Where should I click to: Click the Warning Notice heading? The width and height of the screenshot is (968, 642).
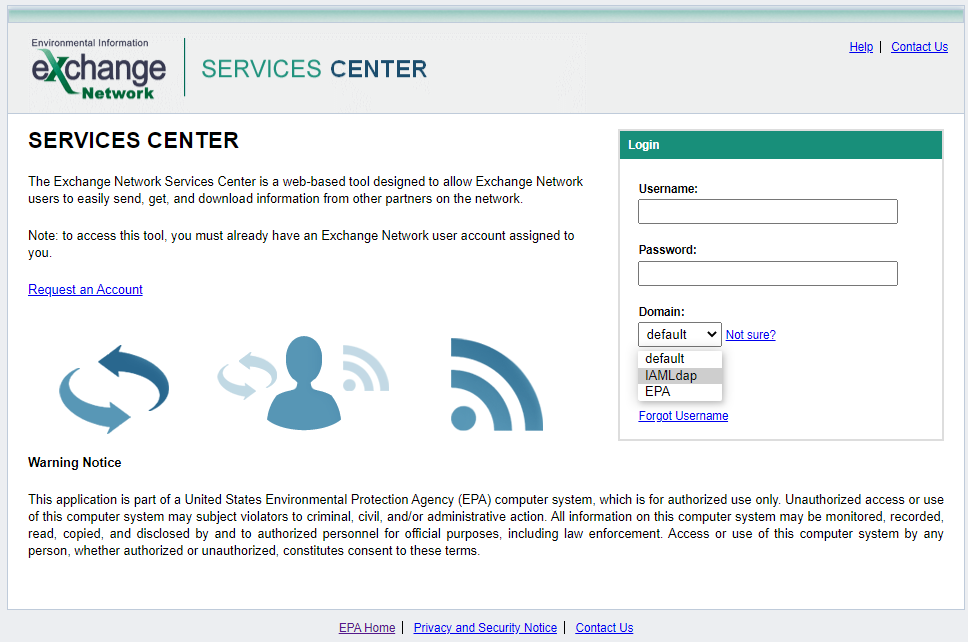[x=75, y=462]
